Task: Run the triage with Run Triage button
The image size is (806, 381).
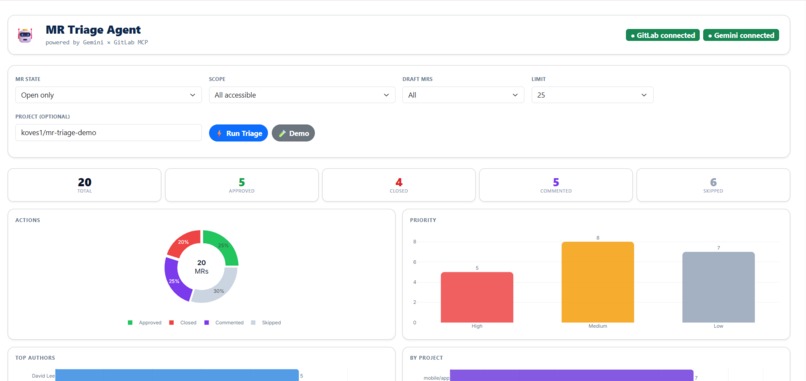Action: click(239, 133)
